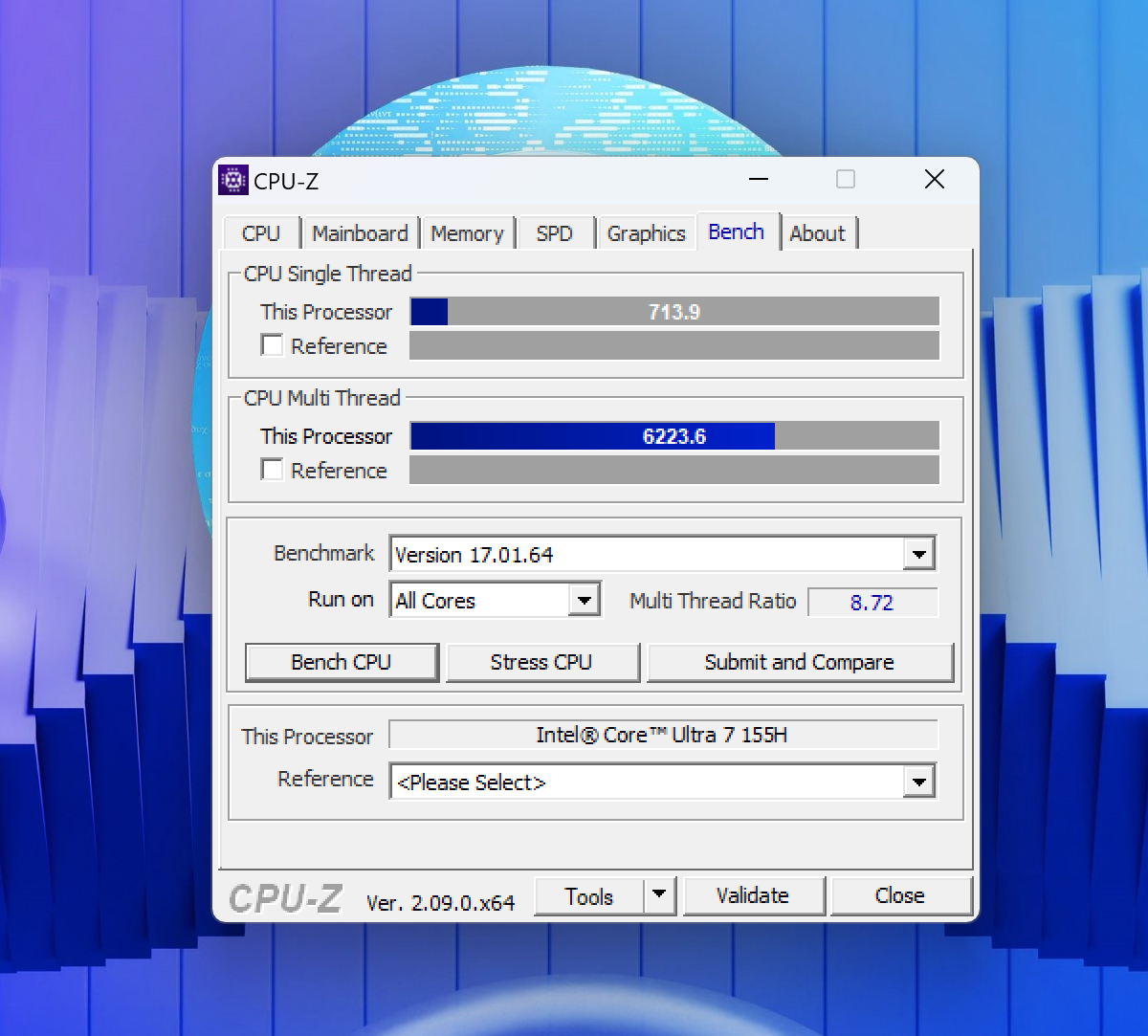
Task: Click the Single Thread 713.9 score bar
Action: 674,312
